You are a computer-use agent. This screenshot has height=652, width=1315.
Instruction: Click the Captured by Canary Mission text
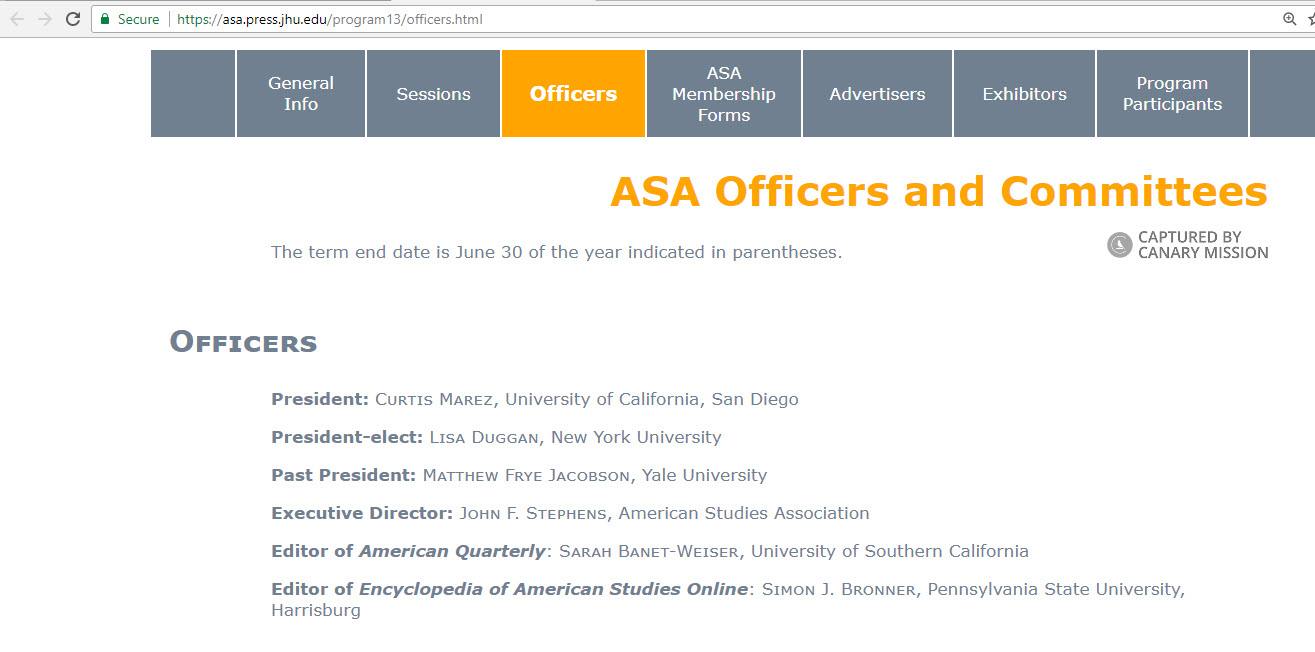tap(1202, 245)
